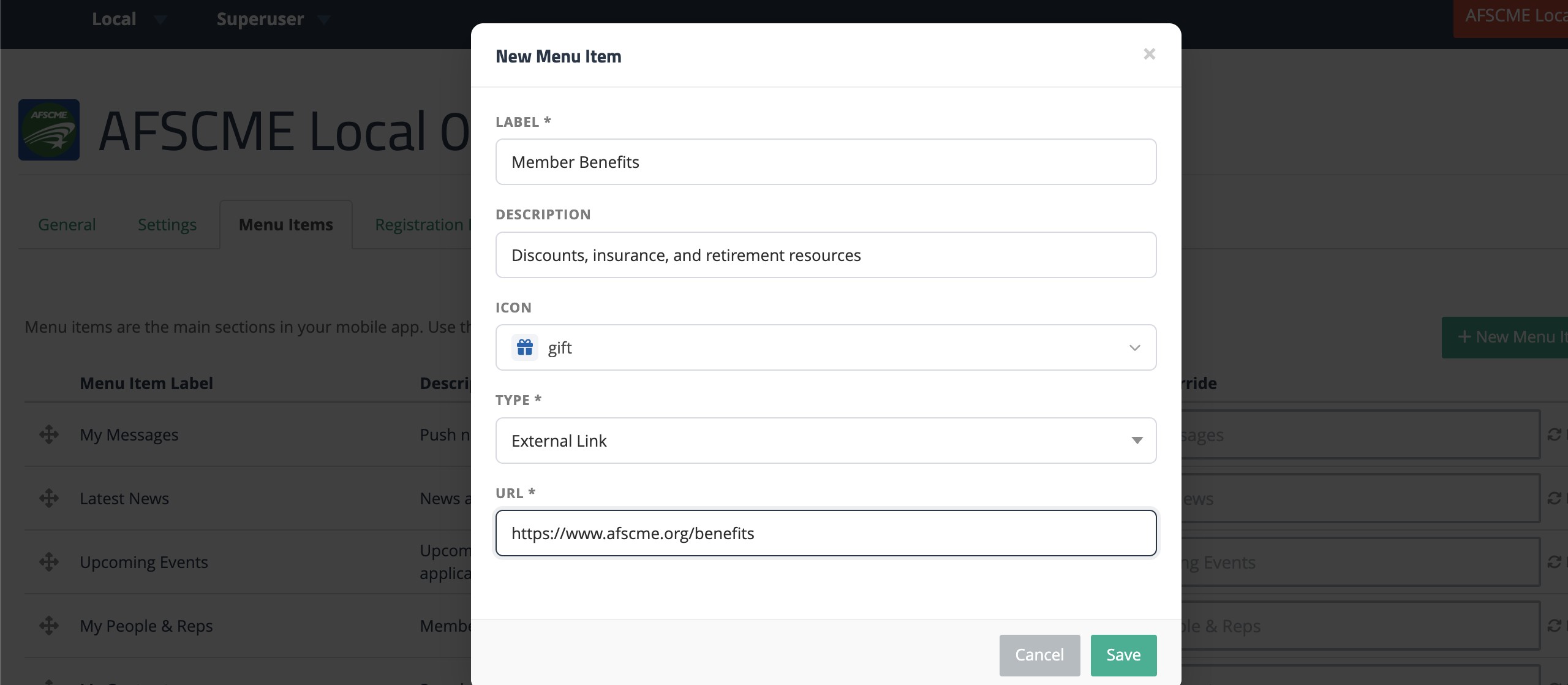1568x685 pixels.
Task: Click the Upcoming Events menu item label
Action: click(x=144, y=562)
